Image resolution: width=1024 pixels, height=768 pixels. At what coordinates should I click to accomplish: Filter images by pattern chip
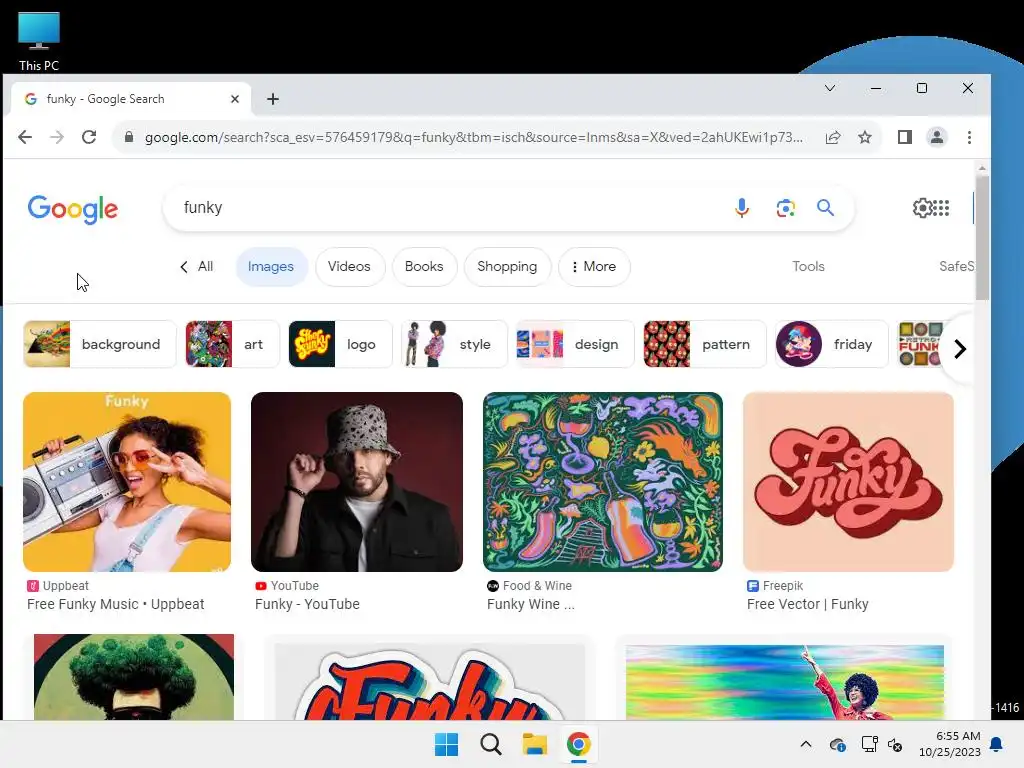coord(704,344)
